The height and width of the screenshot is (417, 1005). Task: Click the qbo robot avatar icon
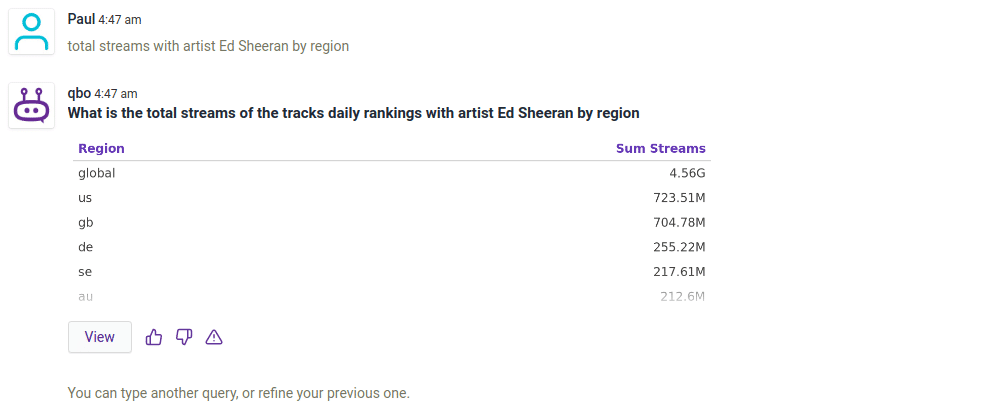point(32,105)
